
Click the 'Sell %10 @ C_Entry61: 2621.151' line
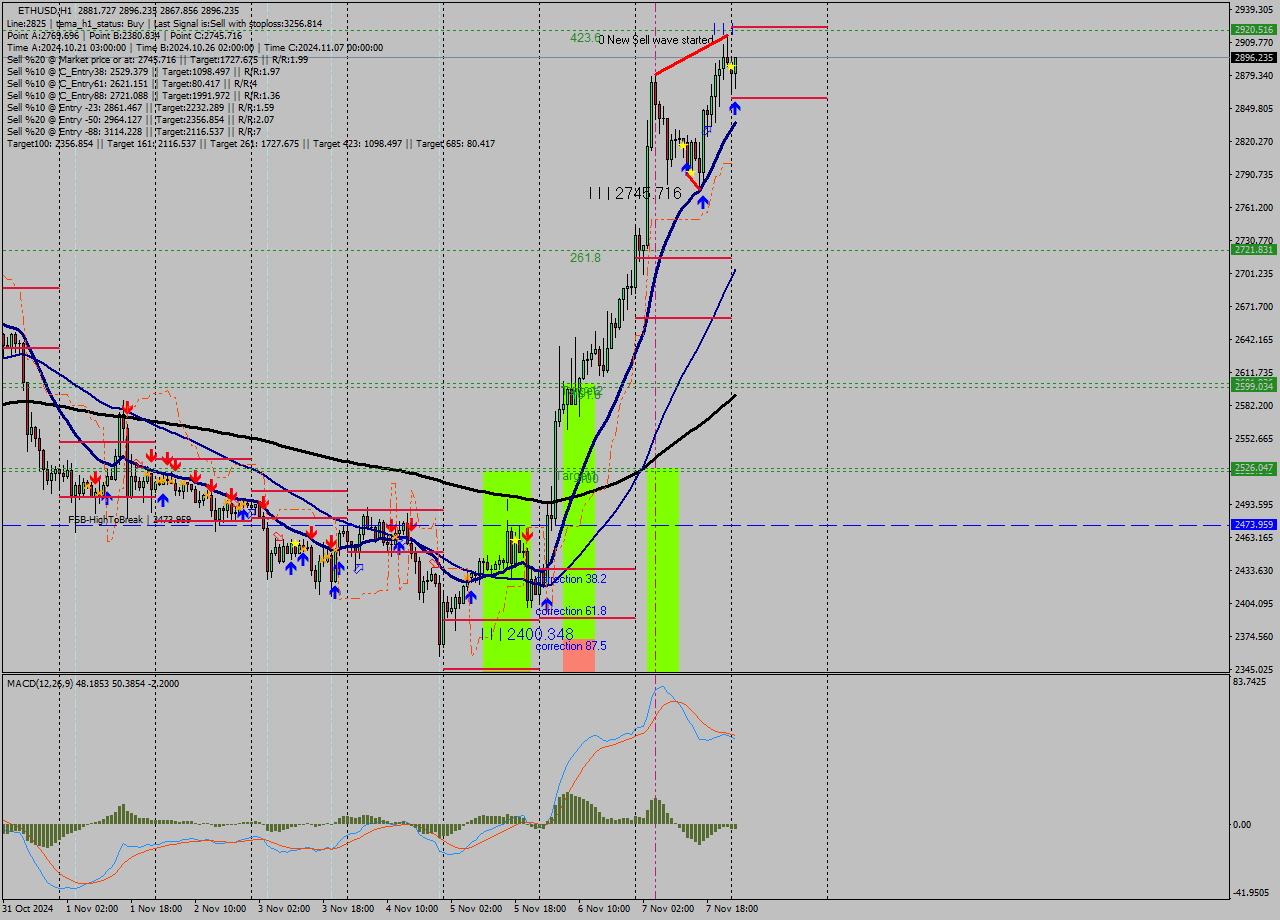pyautogui.click(x=132, y=83)
